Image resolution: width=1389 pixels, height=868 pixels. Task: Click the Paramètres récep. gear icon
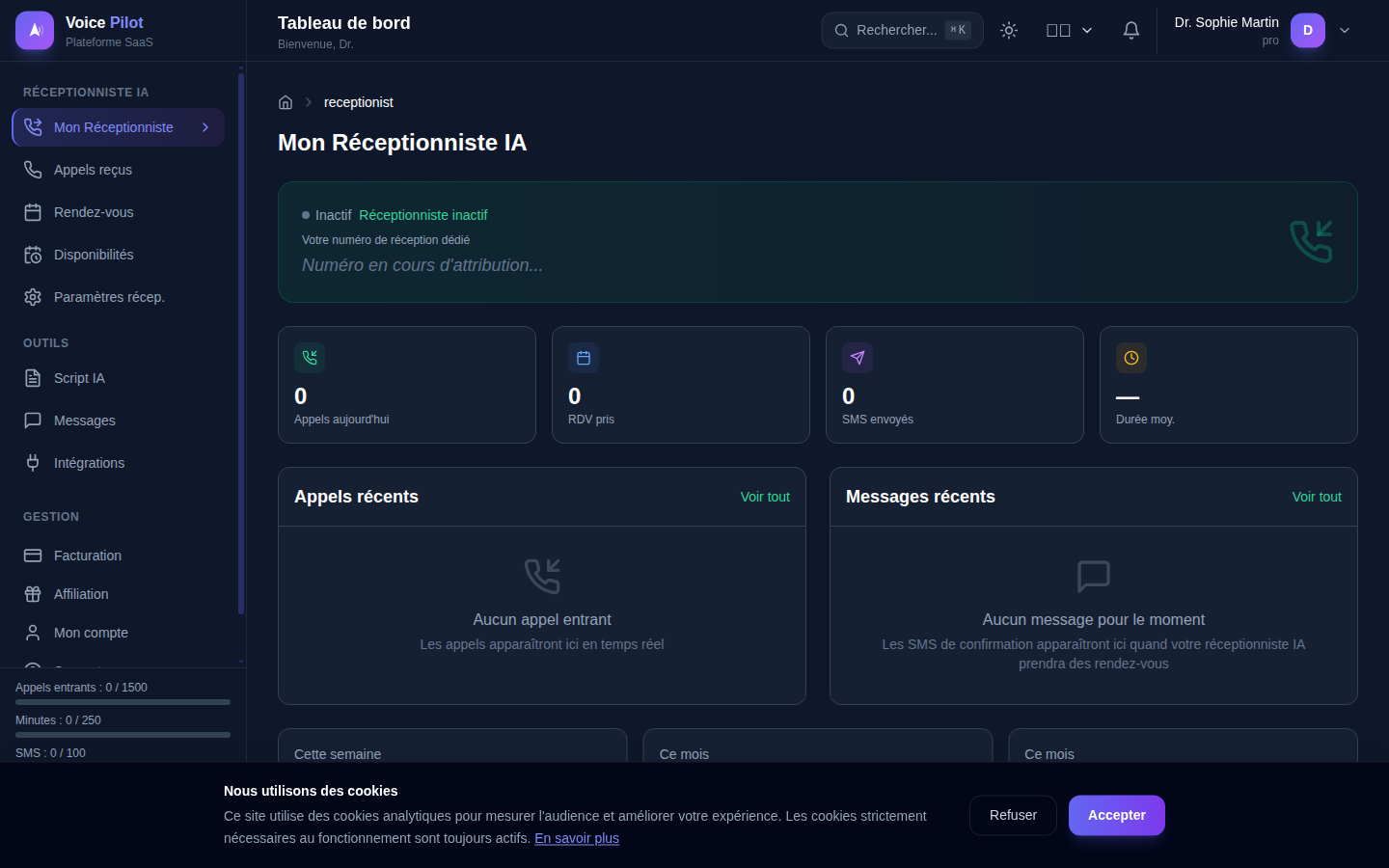coord(33,297)
